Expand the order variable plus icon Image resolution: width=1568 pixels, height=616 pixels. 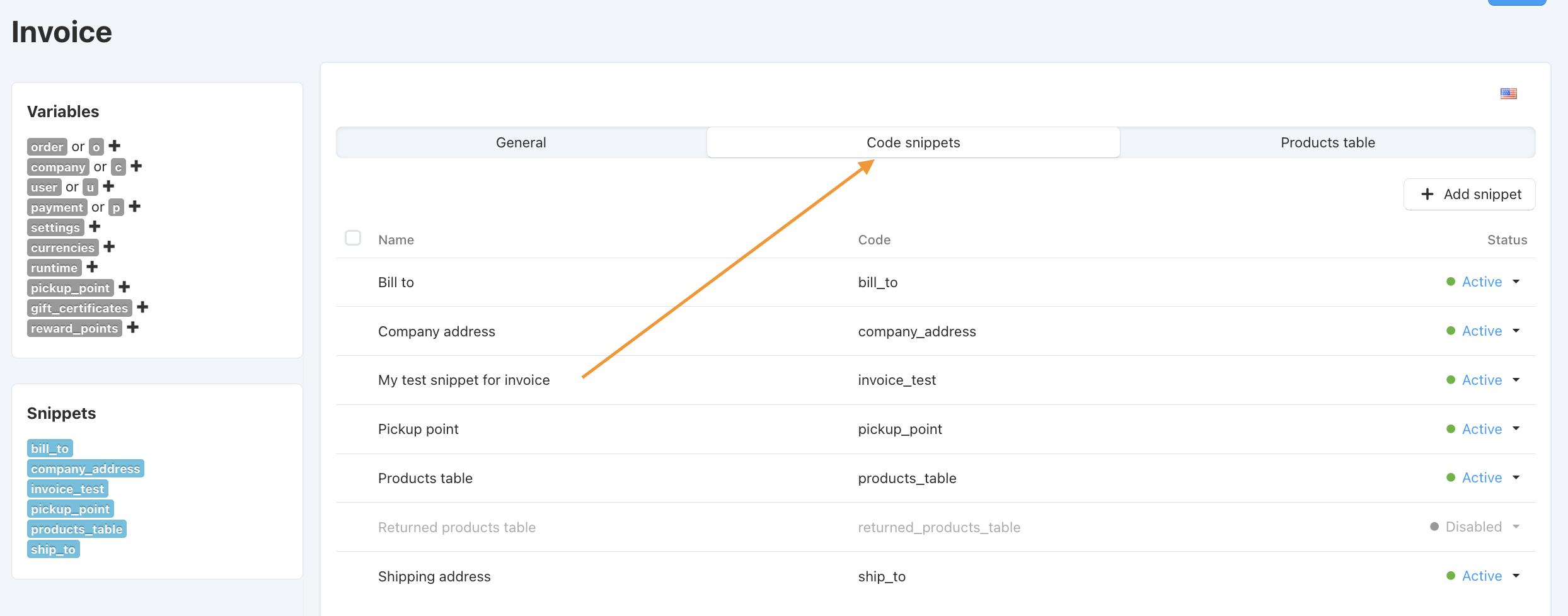[x=115, y=146]
